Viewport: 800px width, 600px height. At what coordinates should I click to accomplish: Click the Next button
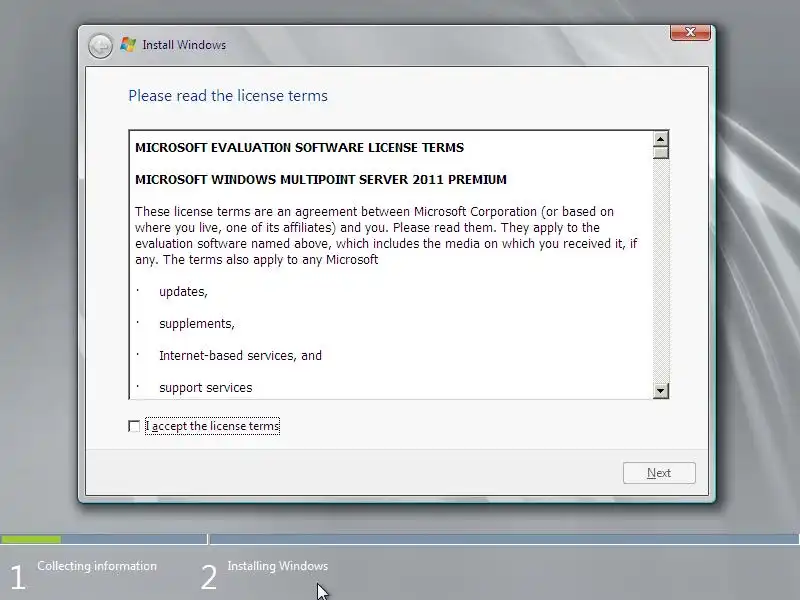coord(659,473)
